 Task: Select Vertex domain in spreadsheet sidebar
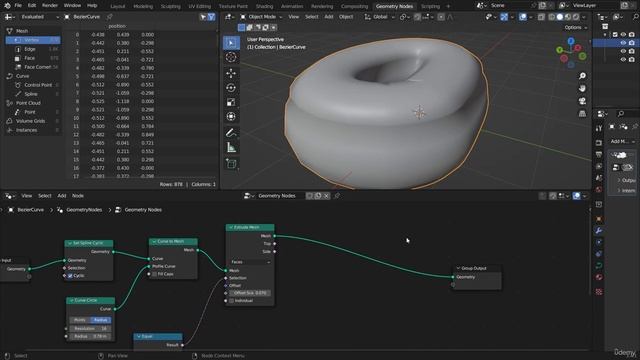tap(33, 40)
